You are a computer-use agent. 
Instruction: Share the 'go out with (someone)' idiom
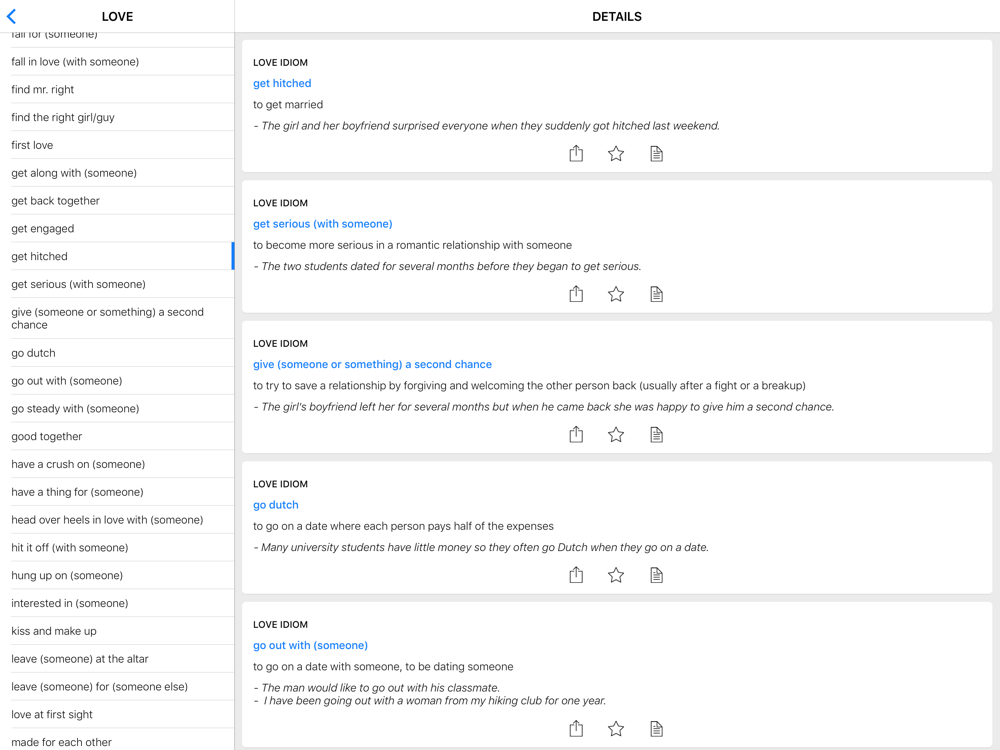pos(576,729)
